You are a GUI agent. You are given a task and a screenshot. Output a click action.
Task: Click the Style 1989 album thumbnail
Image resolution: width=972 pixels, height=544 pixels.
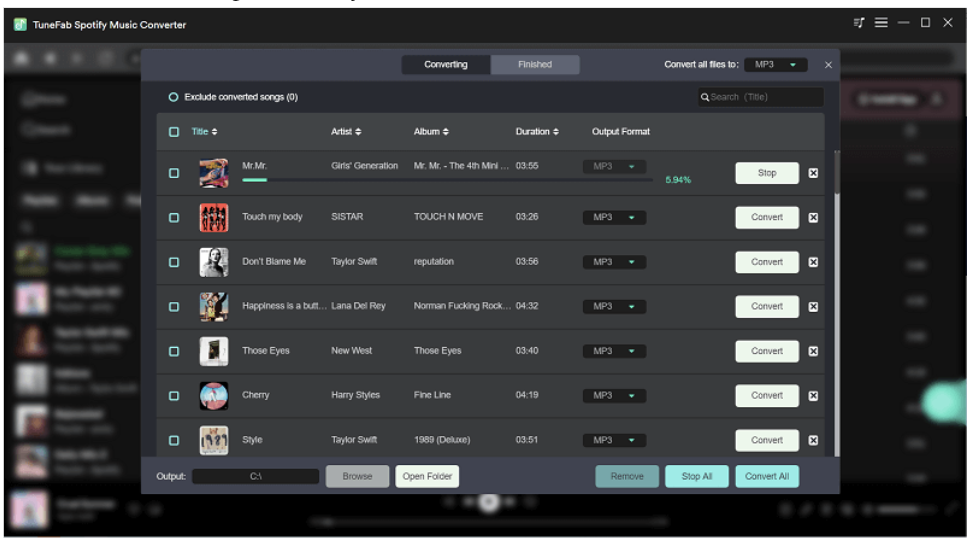point(214,441)
